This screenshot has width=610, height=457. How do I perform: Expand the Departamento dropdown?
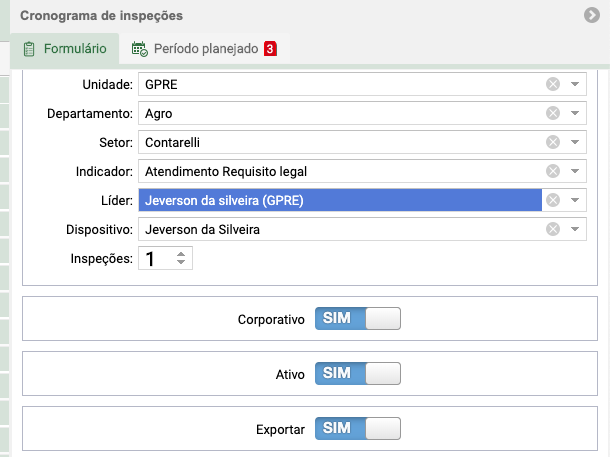pos(575,113)
